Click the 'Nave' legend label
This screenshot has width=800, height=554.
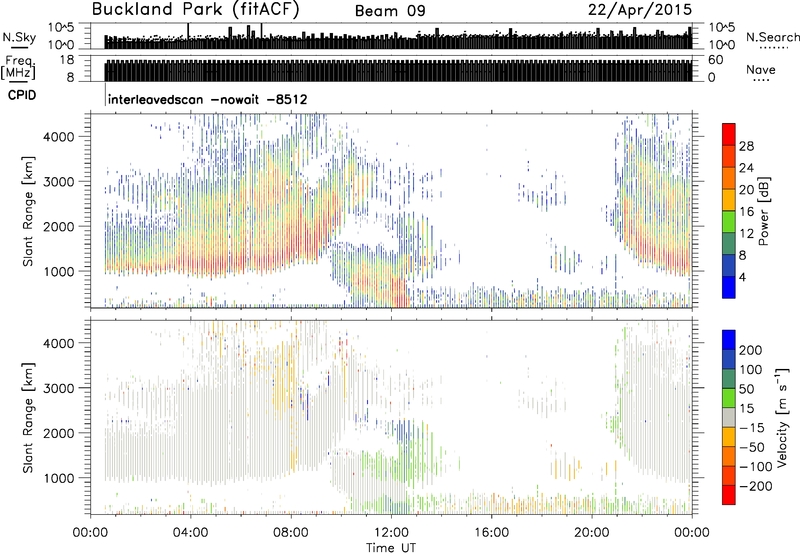pyautogui.click(x=761, y=69)
